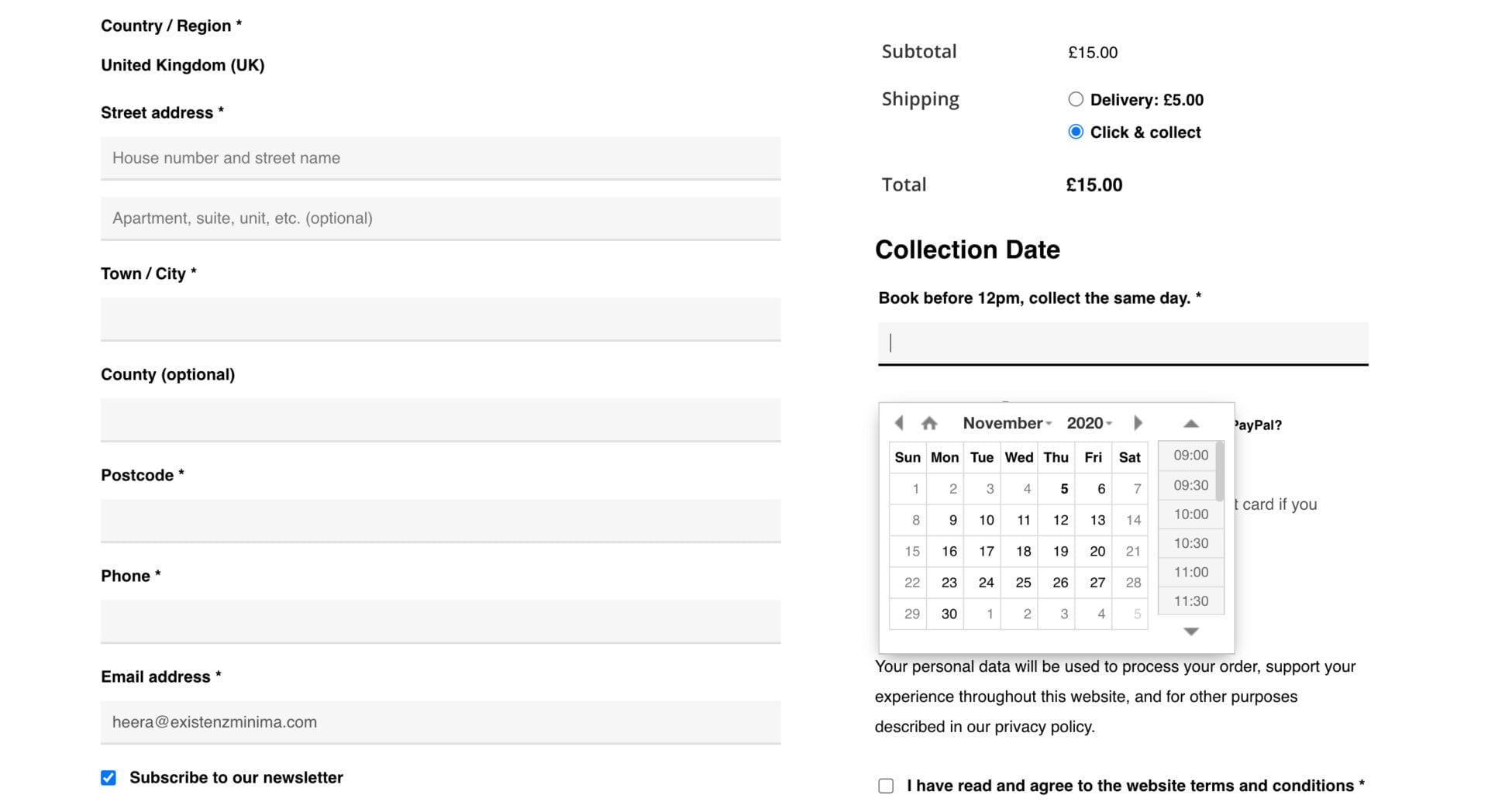Viewport: 1488px width, 812px height.
Task: Click the Street address house number field
Action: tap(441, 158)
